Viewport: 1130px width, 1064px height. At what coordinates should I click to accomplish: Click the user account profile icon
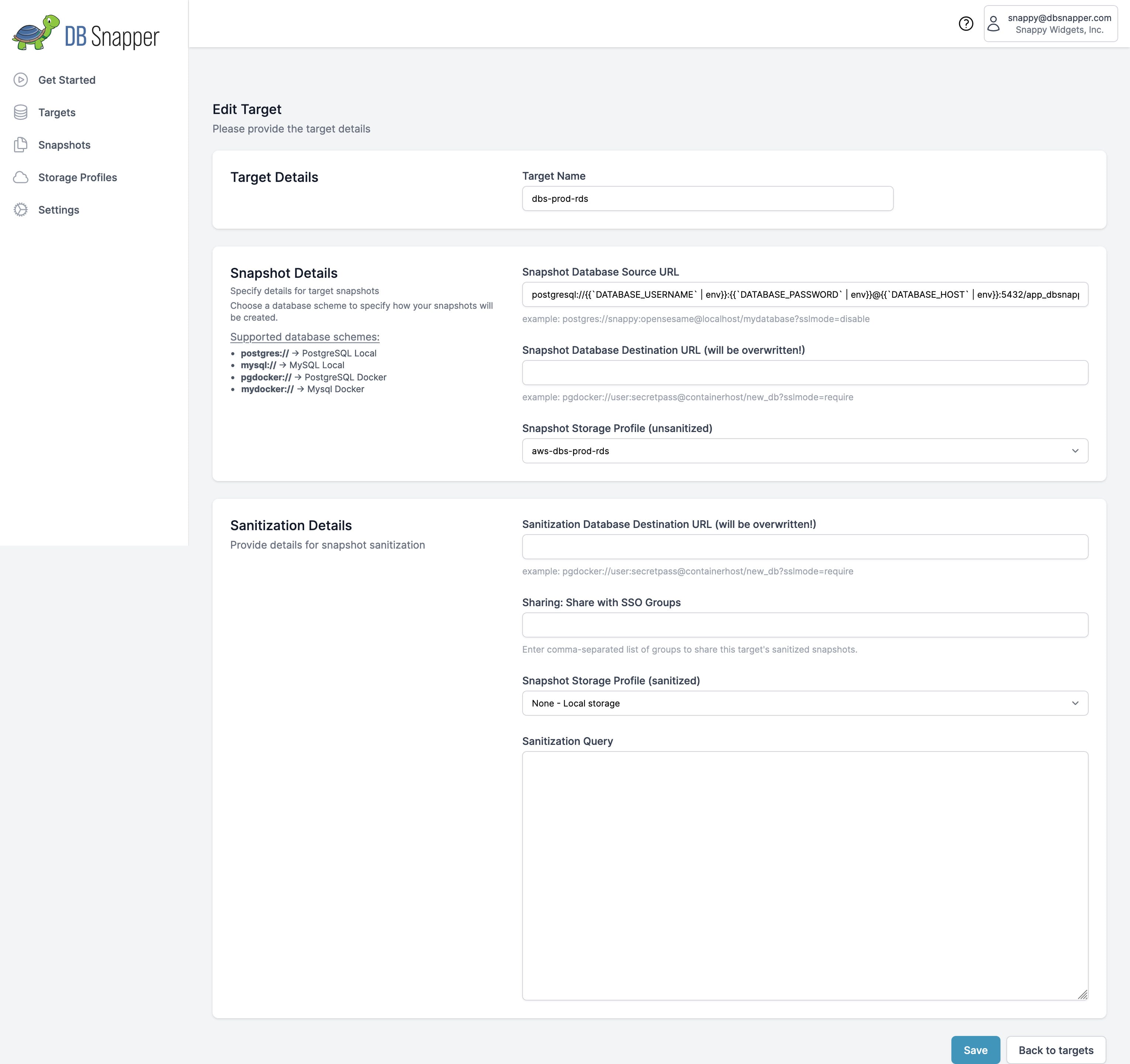pyautogui.click(x=997, y=23)
